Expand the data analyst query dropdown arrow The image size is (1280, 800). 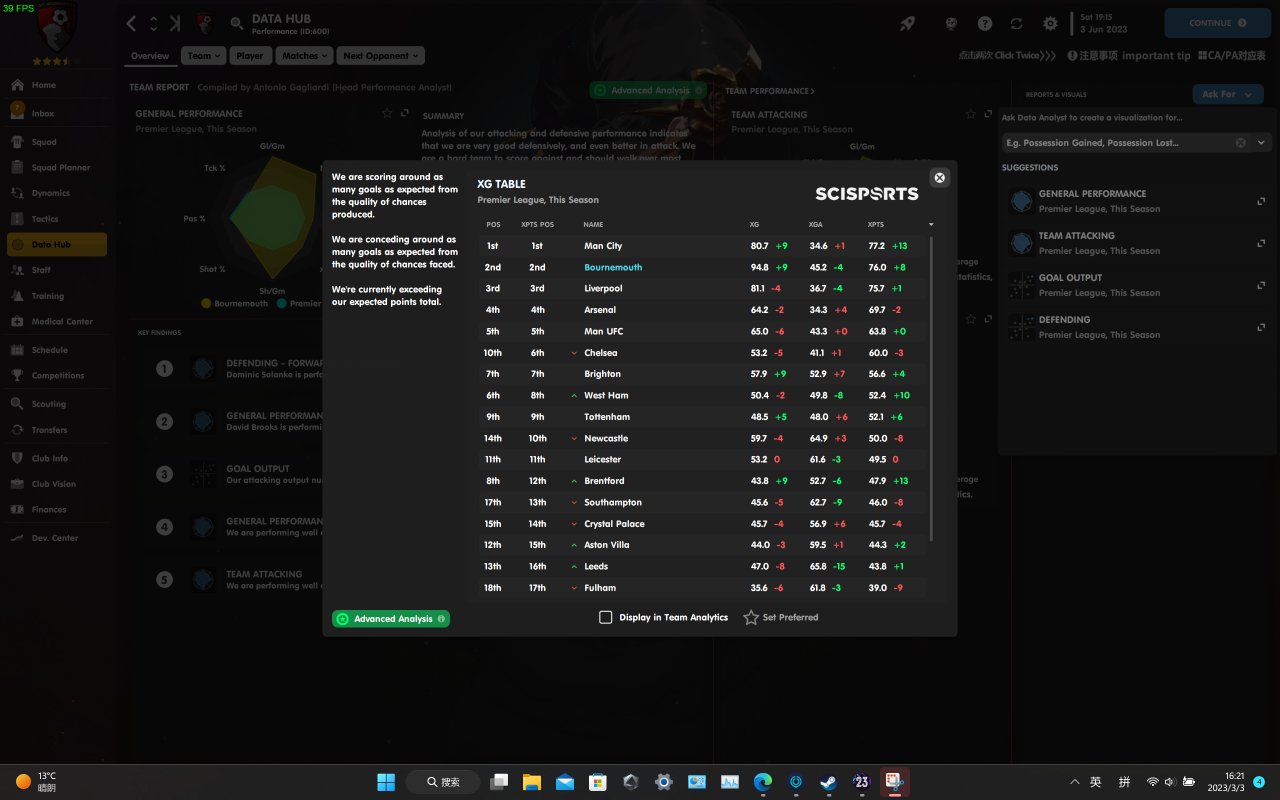[1261, 143]
